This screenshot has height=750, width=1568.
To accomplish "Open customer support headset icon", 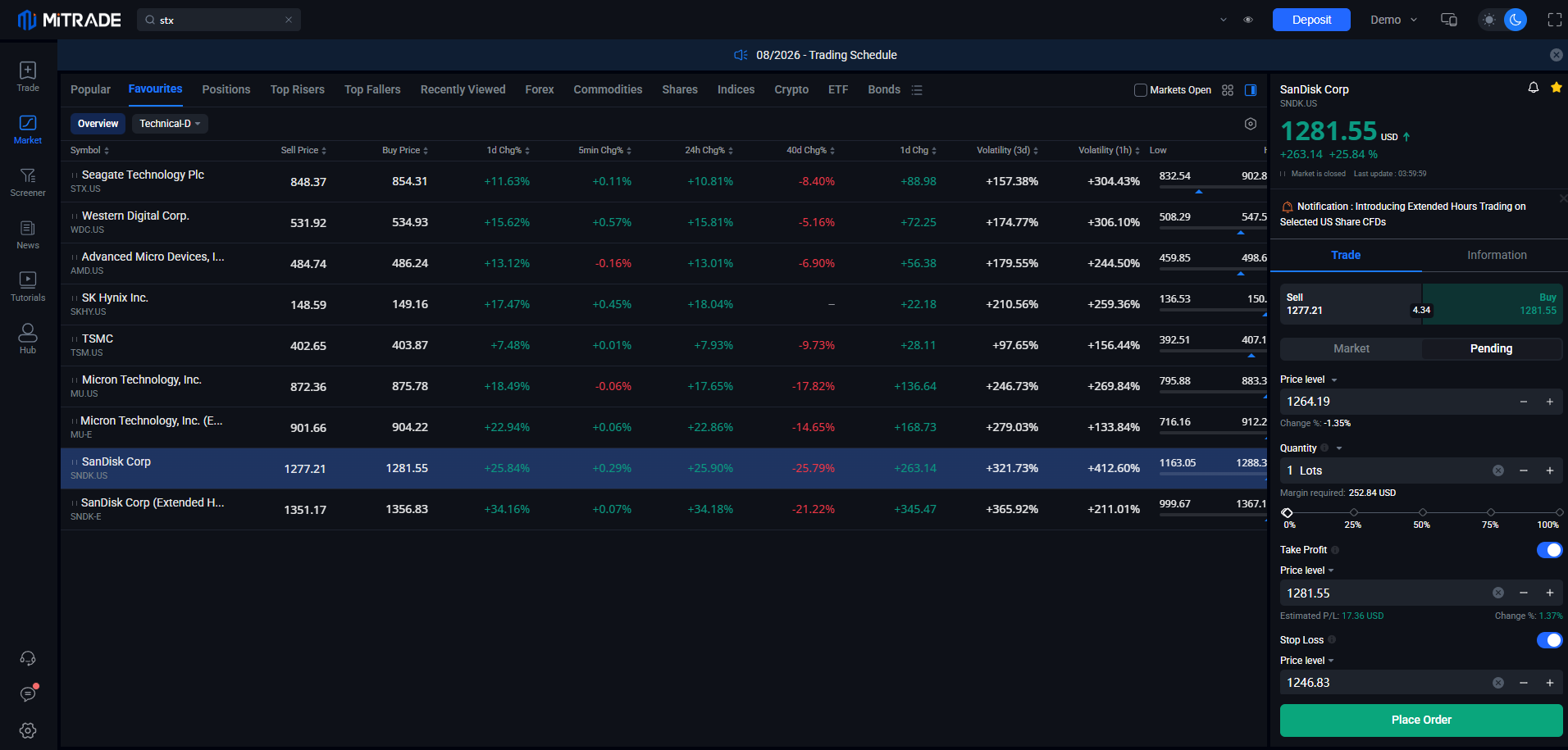I will [28, 658].
